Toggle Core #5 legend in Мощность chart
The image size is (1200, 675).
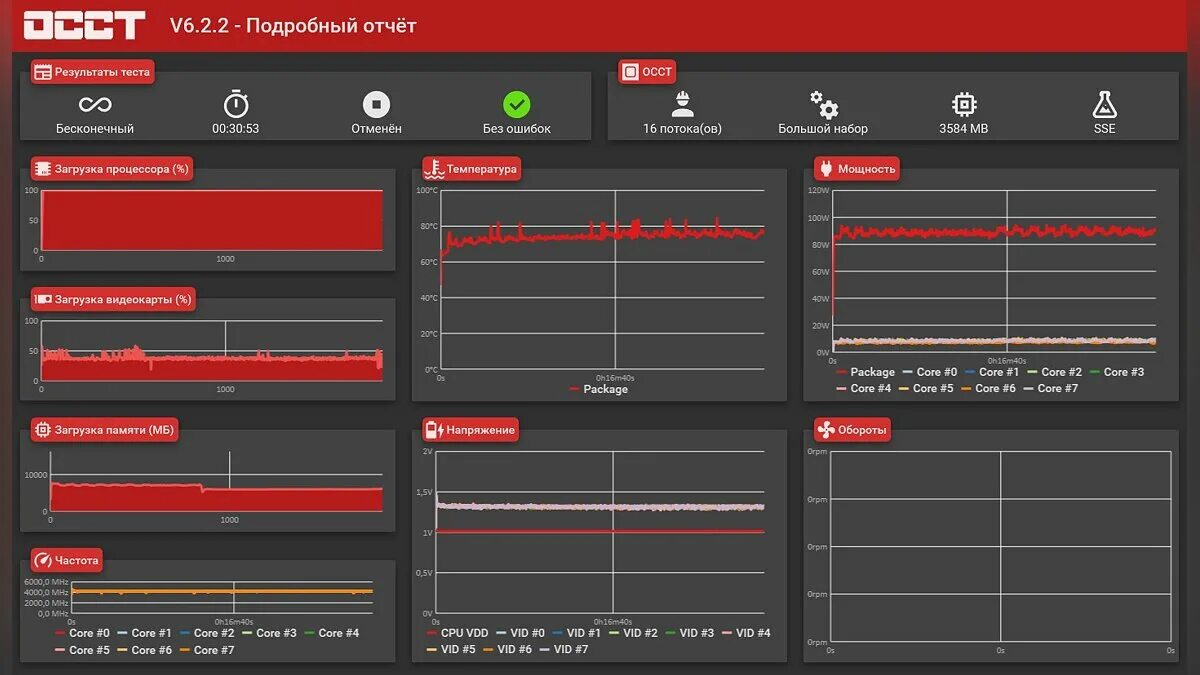925,388
